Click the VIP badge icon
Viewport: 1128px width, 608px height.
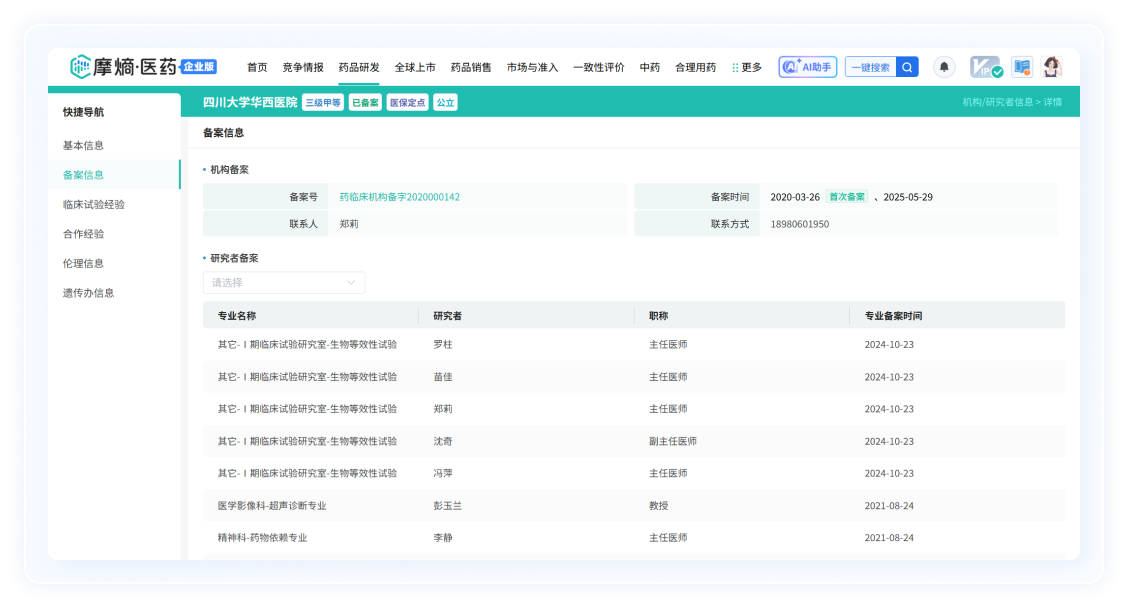(x=986, y=67)
